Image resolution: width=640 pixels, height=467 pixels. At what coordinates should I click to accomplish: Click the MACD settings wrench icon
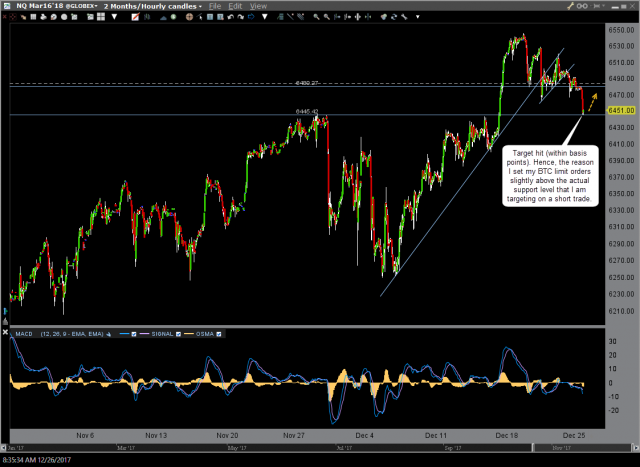[109, 334]
